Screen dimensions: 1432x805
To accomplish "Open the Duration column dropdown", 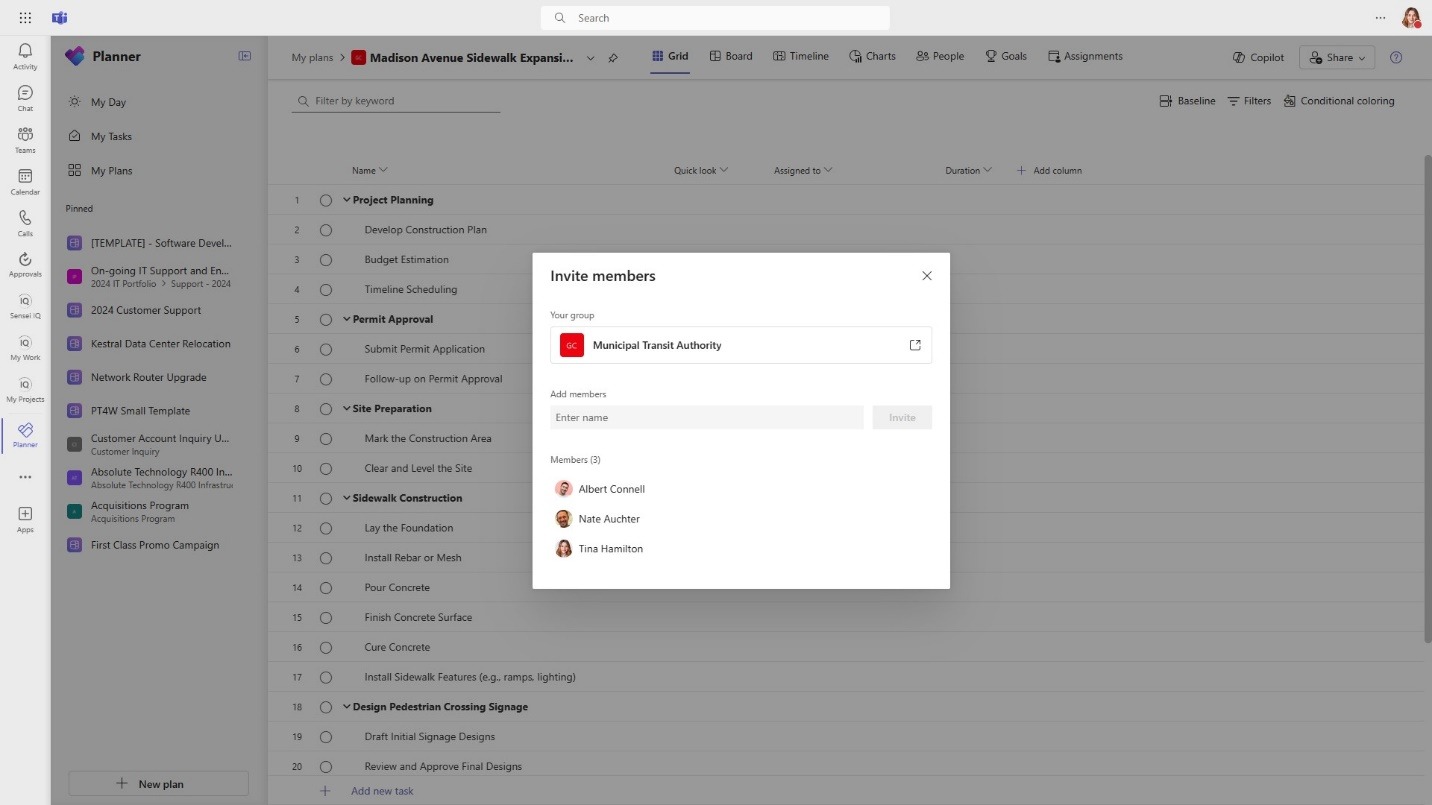I will tap(987, 170).
